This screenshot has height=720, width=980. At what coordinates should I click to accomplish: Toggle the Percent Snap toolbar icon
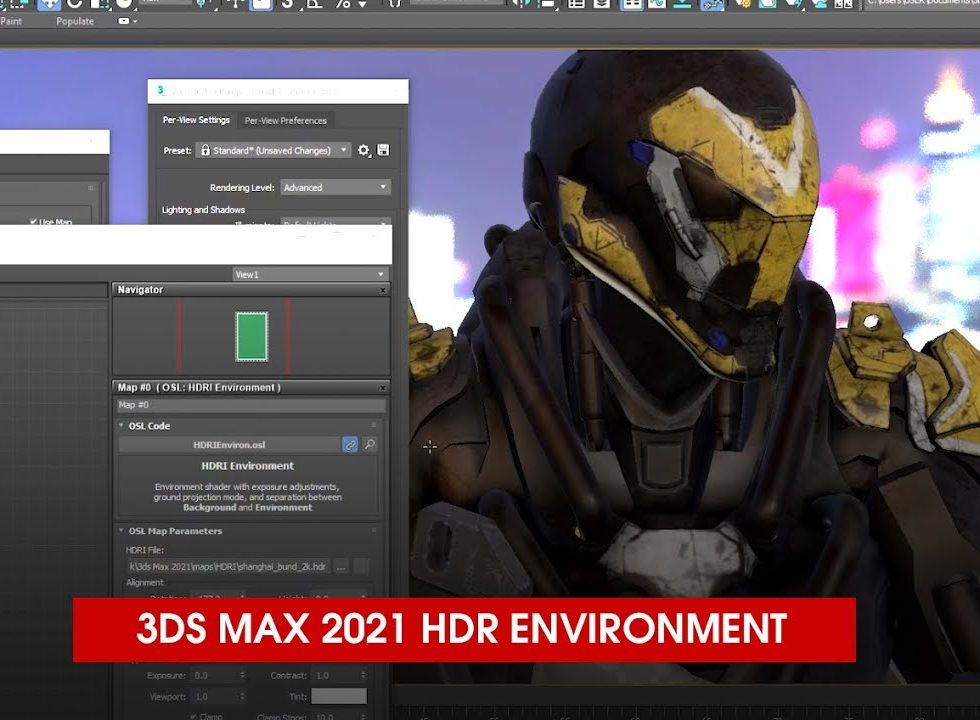point(343,4)
